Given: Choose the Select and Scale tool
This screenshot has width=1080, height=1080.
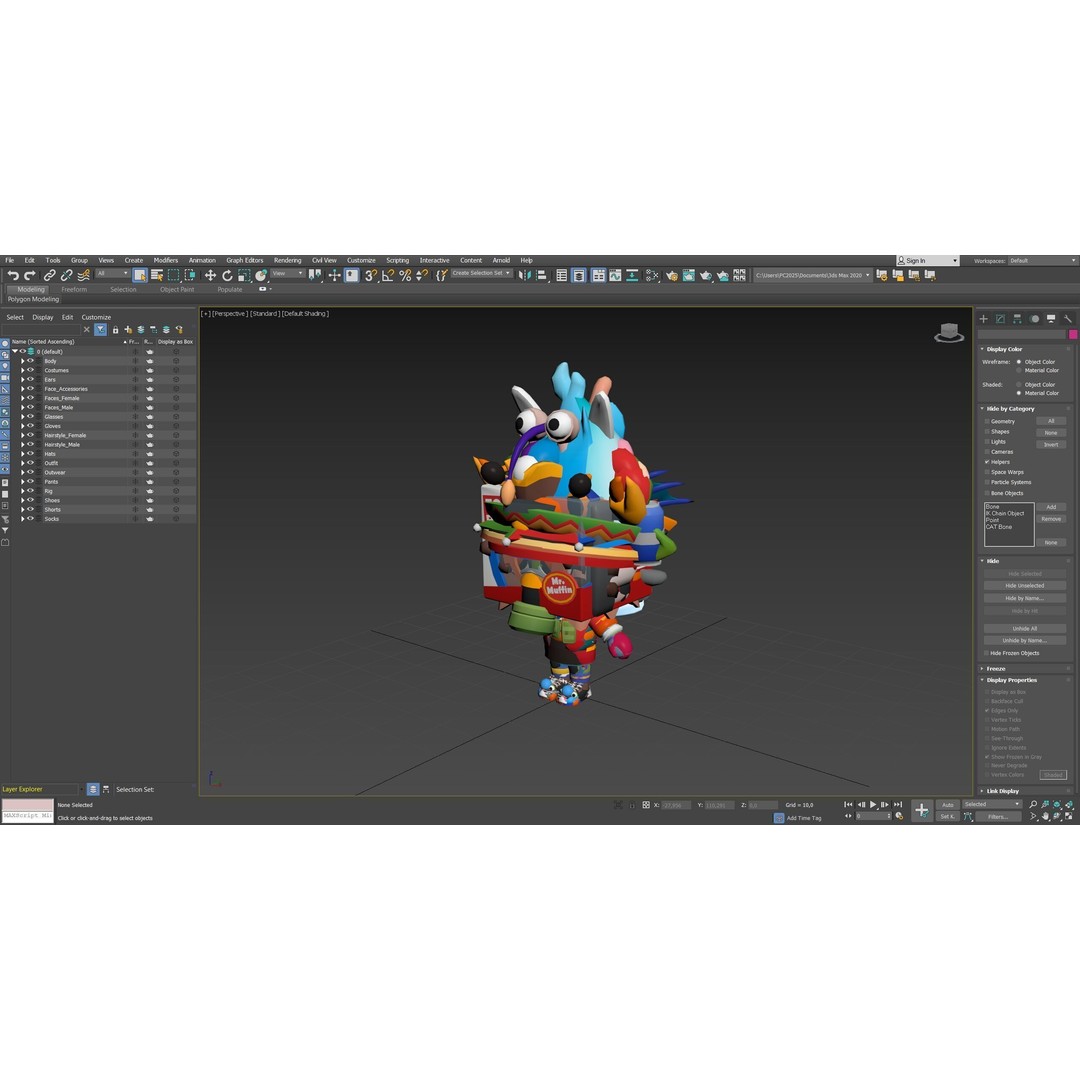Looking at the screenshot, I should tap(244, 276).
